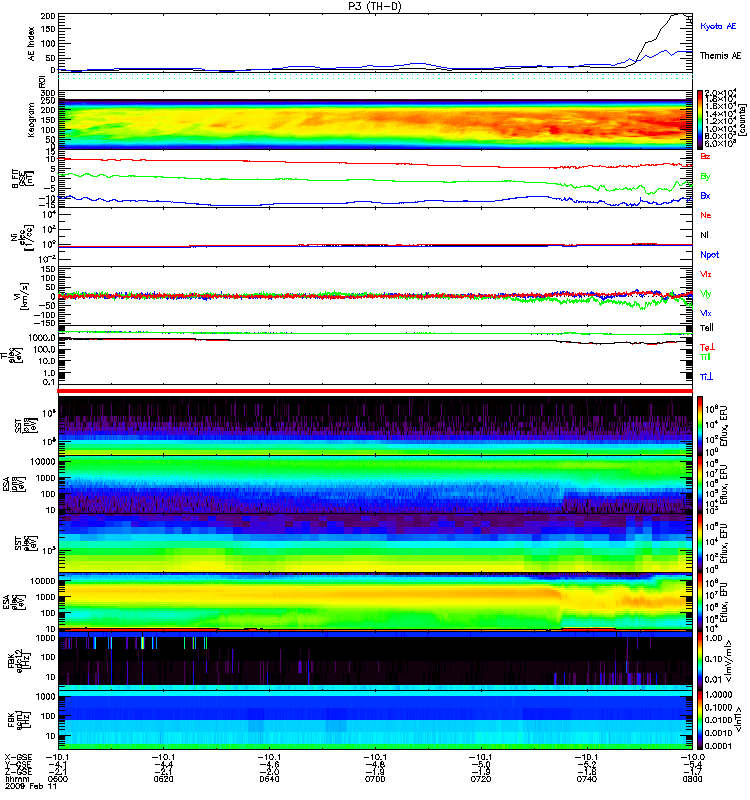Click the 10000 tick on ESA ion axis
The height and width of the screenshot is (800, 750).
coord(43,462)
